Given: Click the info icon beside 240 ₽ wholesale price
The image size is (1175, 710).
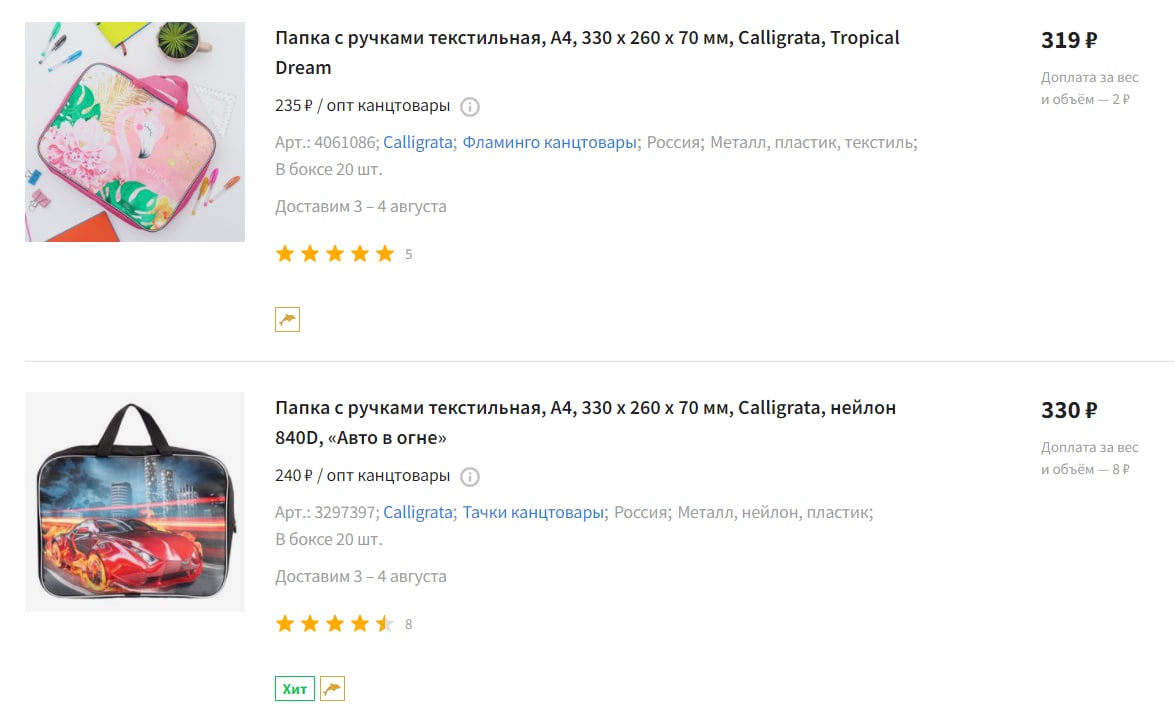Looking at the screenshot, I should coord(470,477).
